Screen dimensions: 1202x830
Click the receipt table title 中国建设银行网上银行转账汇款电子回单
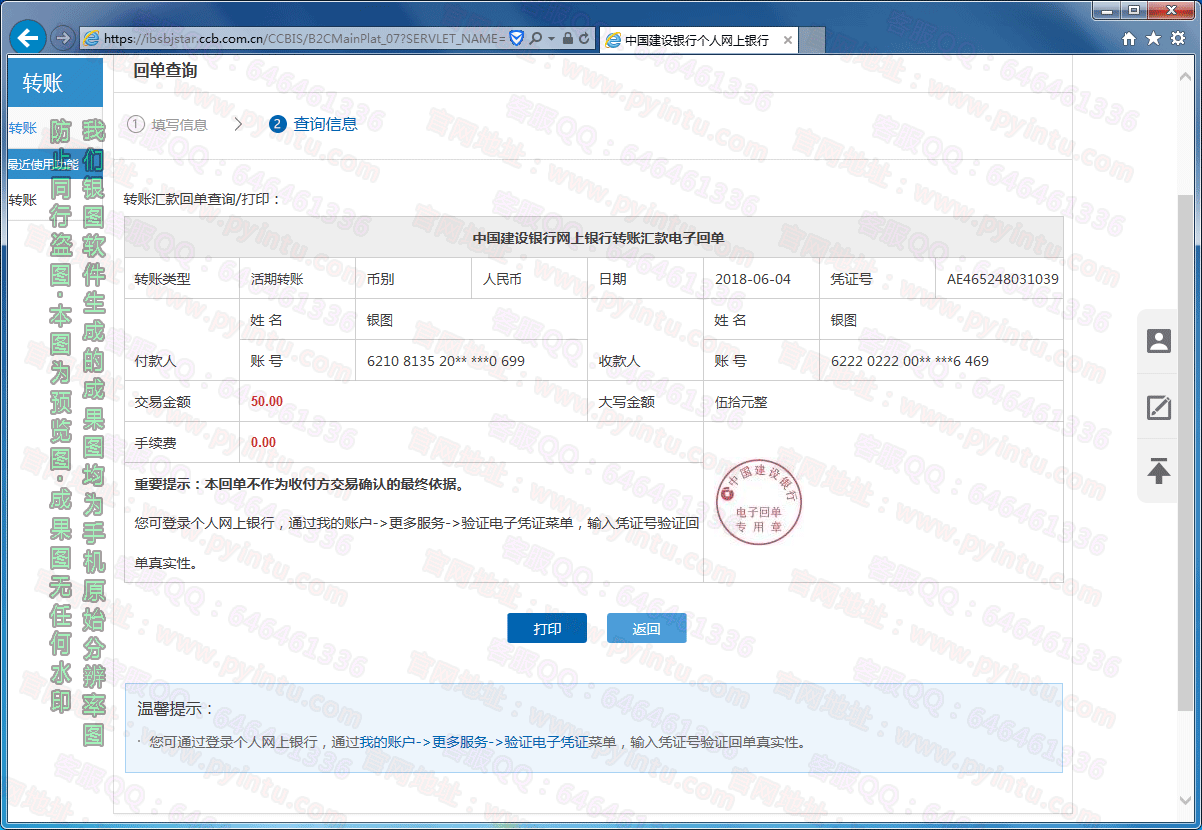tap(598, 237)
